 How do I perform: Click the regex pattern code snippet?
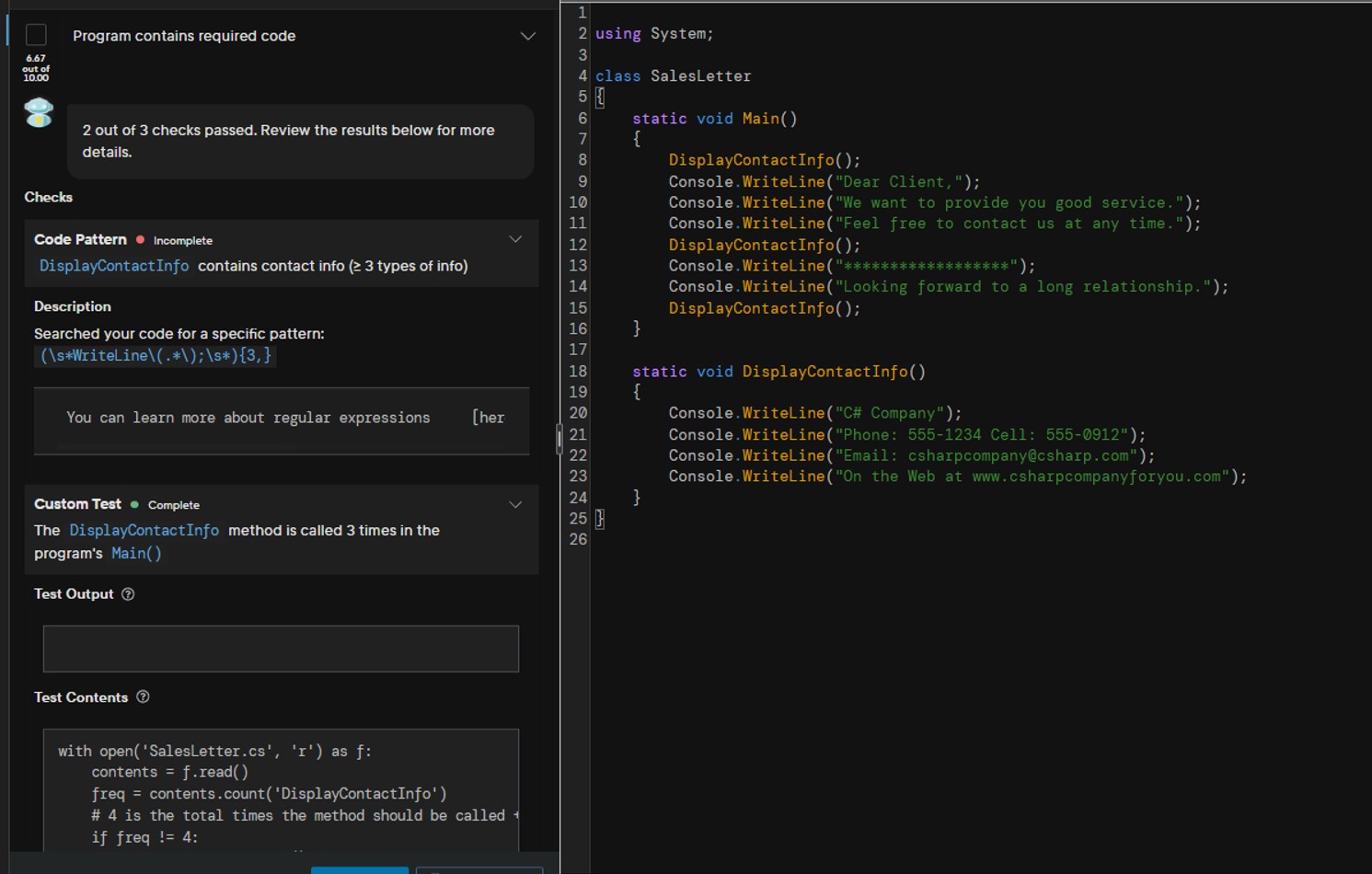click(x=156, y=356)
